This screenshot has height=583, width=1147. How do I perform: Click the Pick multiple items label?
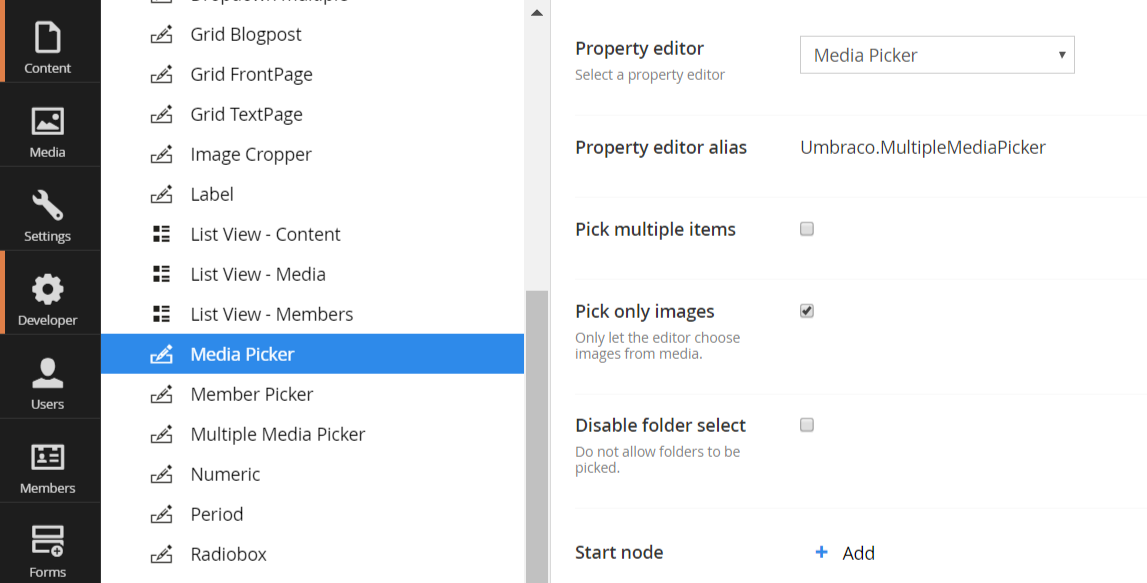coord(655,229)
